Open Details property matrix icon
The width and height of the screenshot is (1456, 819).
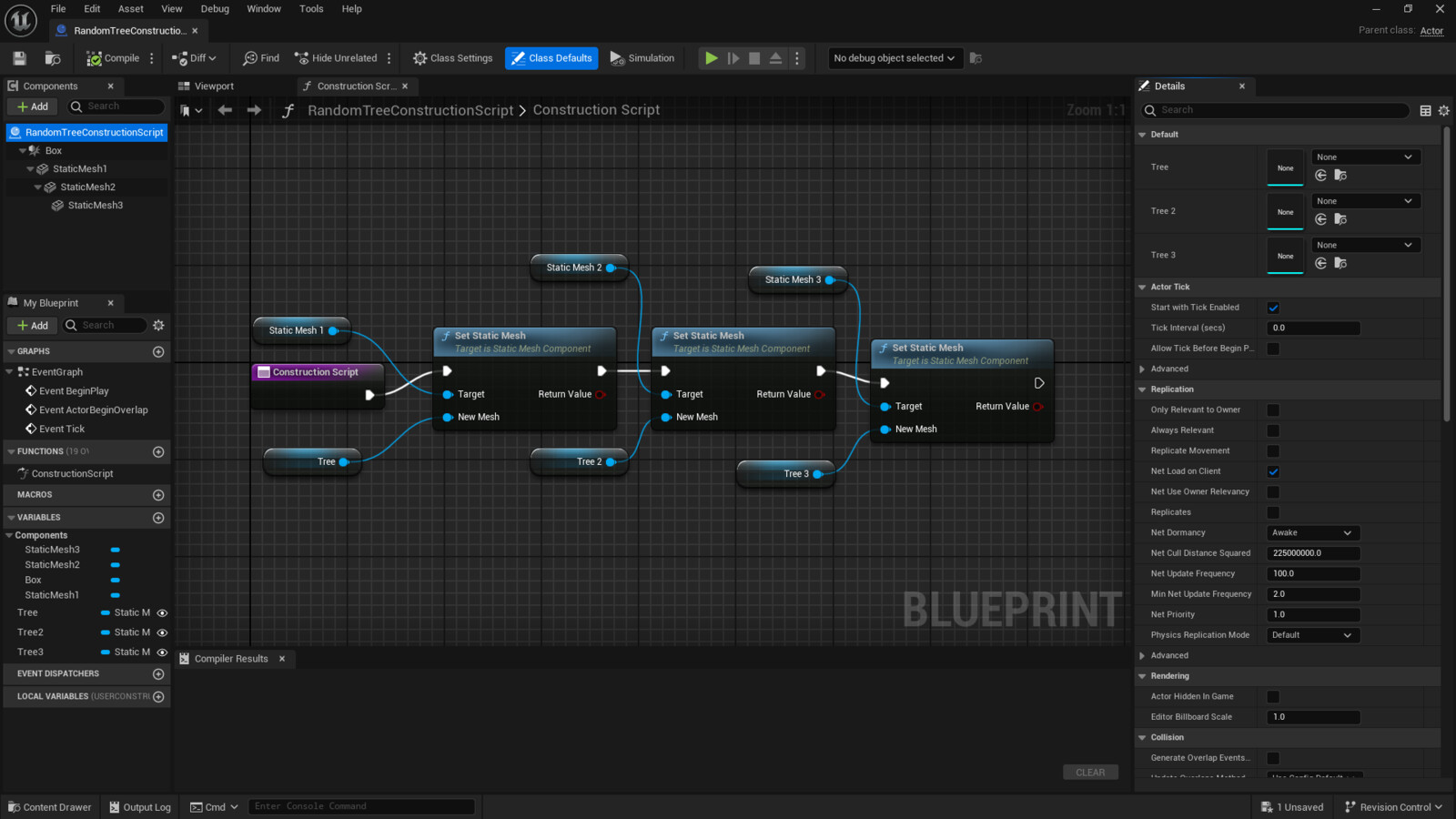(1426, 110)
